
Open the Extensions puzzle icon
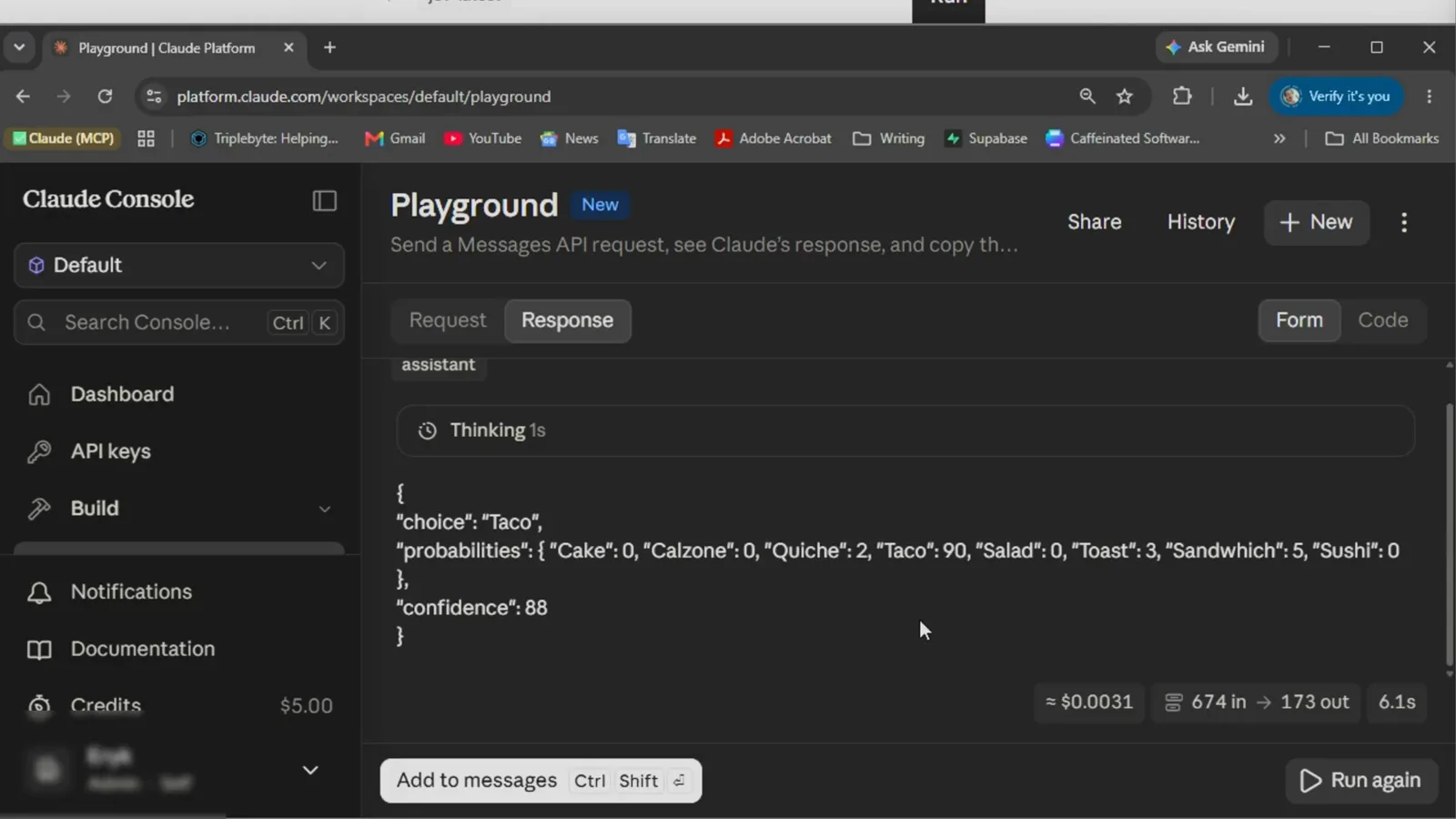1182,96
